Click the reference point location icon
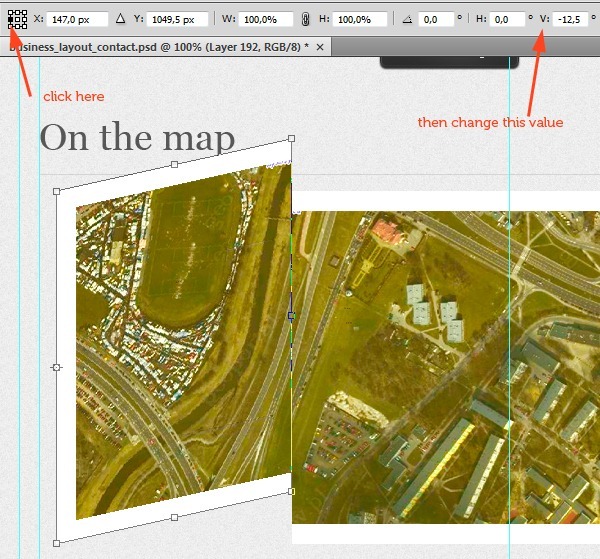Image resolution: width=600 pixels, height=559 pixels. [17, 19]
